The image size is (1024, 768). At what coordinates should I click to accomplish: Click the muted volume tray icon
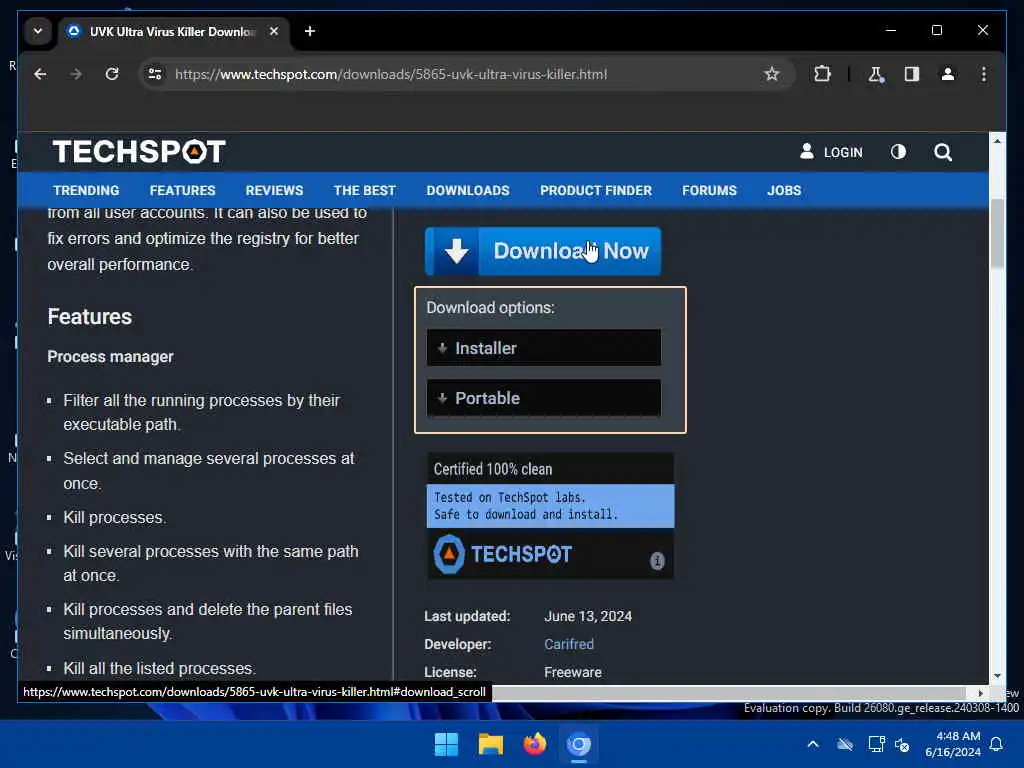click(x=902, y=744)
